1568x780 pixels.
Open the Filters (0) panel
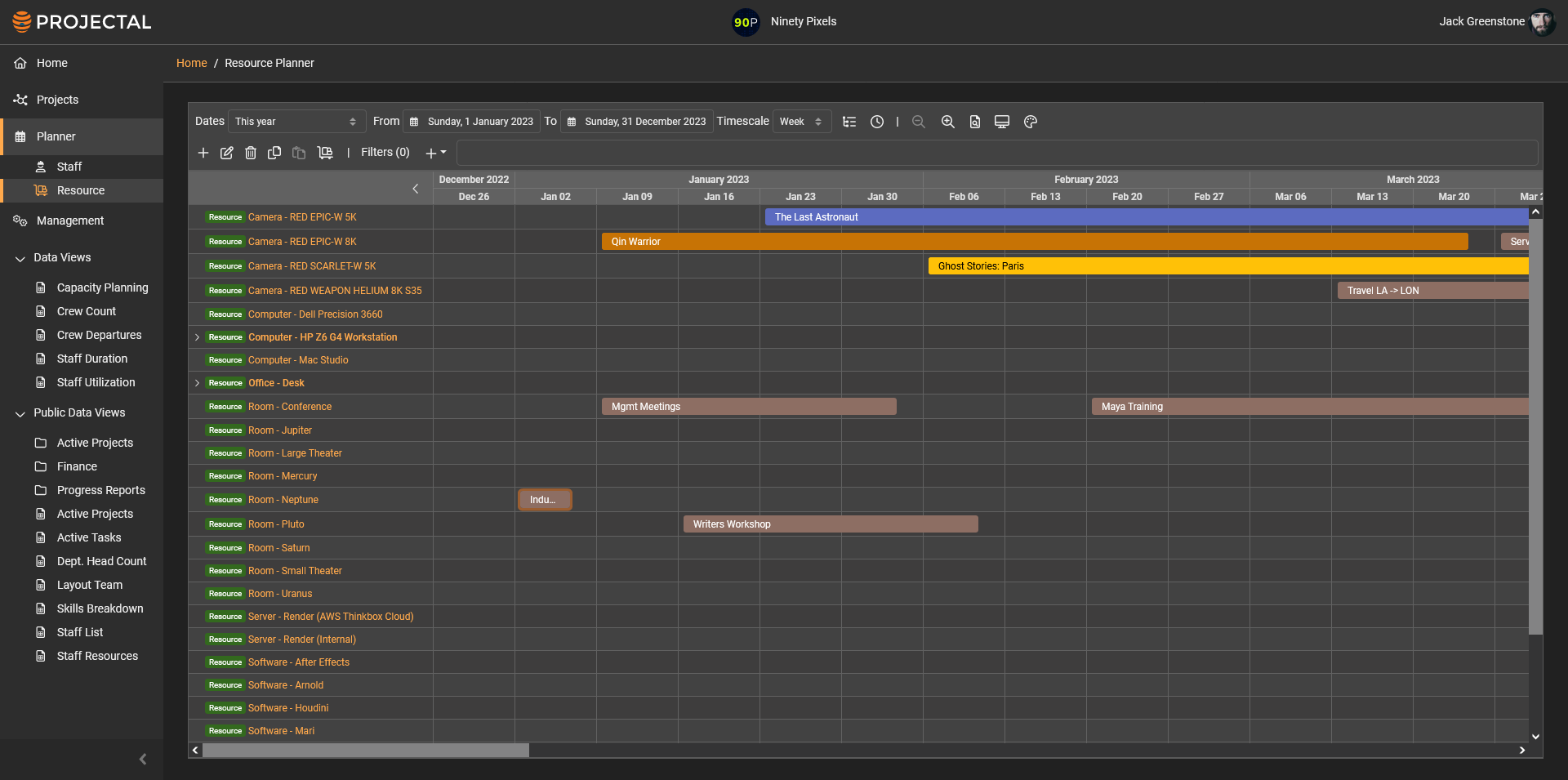click(x=385, y=153)
